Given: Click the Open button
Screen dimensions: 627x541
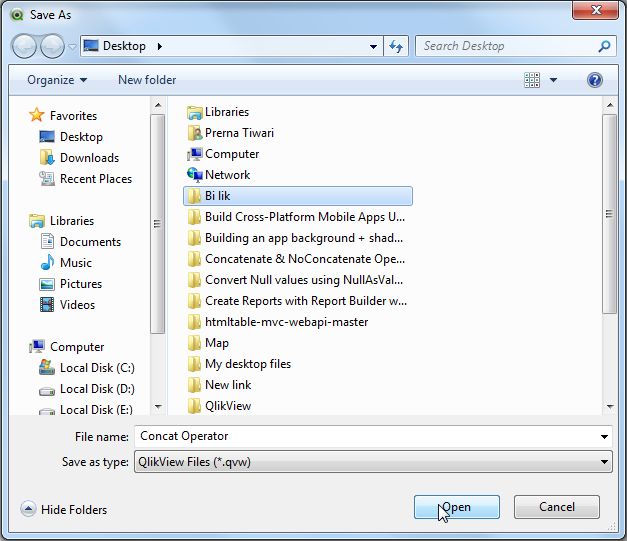Looking at the screenshot, I should click(457, 507).
